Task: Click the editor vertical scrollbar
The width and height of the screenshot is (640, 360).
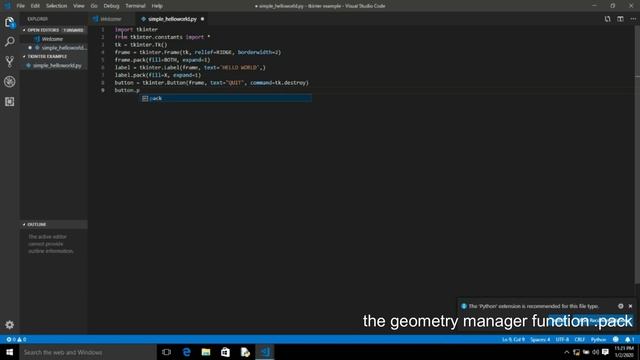Action: click(637, 155)
